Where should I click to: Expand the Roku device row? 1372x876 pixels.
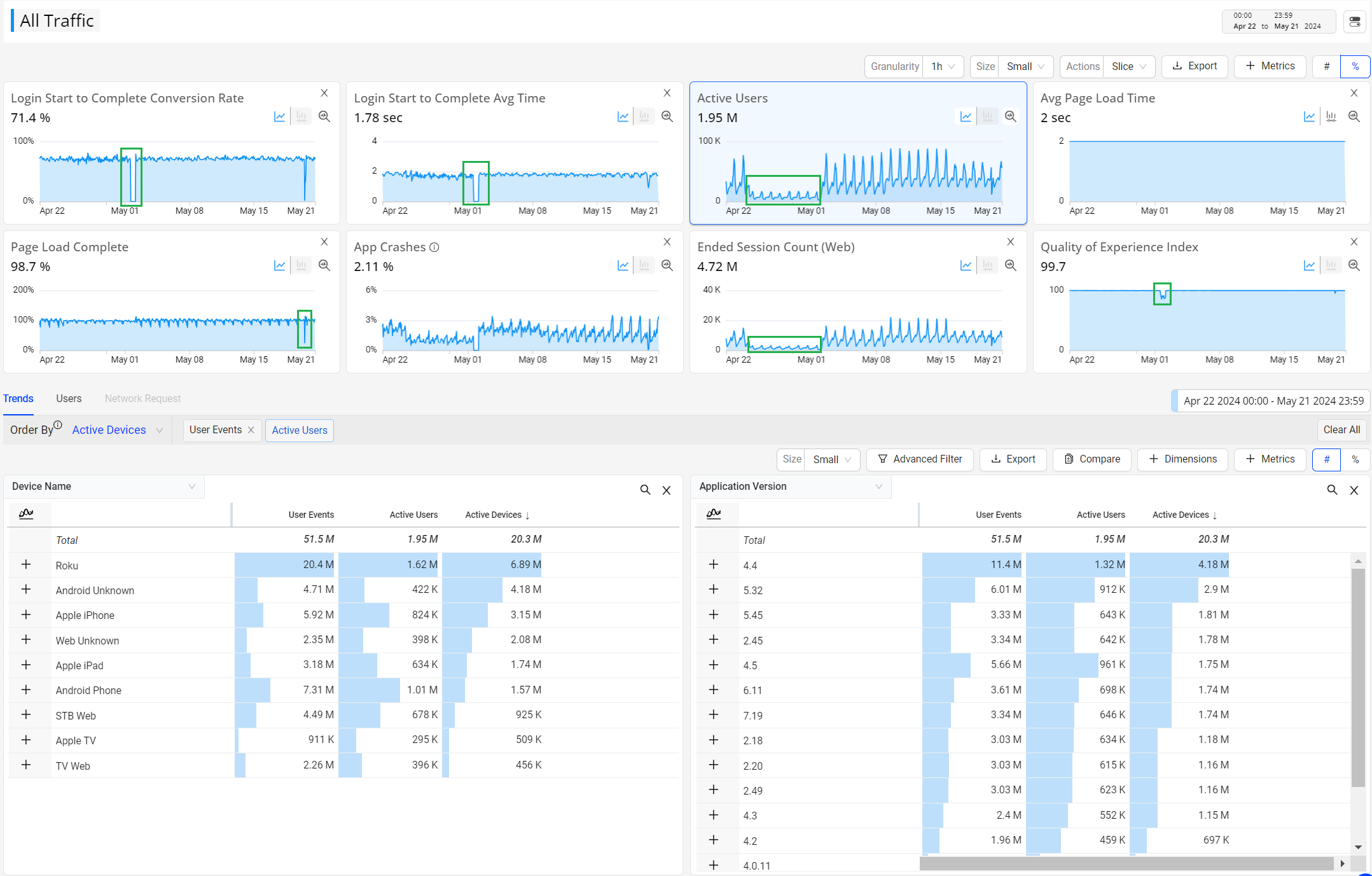coord(26,564)
